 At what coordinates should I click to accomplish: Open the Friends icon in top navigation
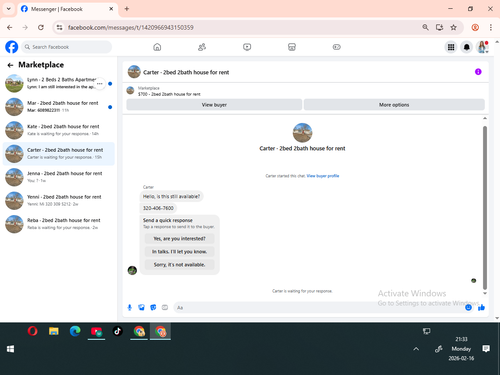[202, 47]
